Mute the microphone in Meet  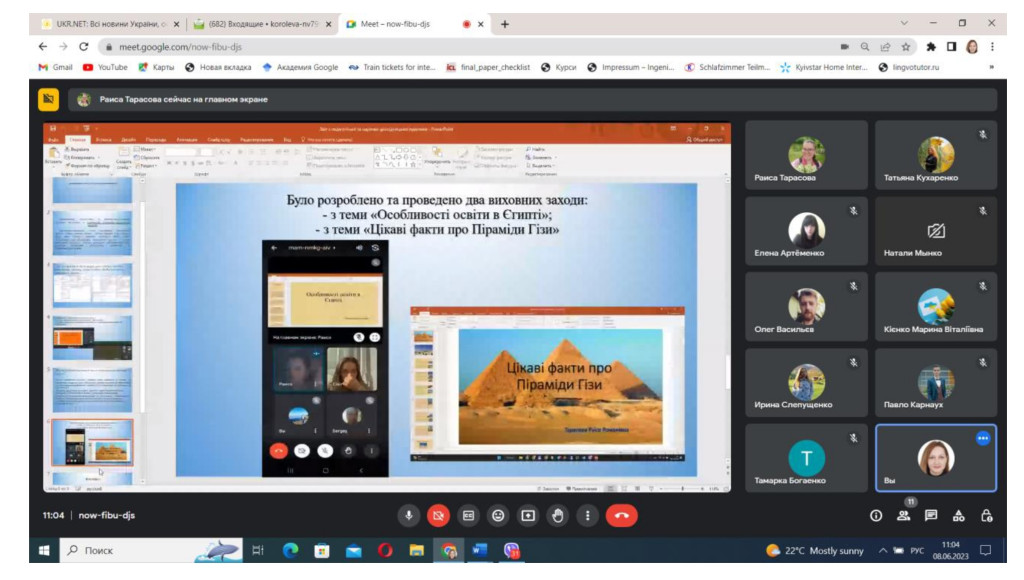408,516
